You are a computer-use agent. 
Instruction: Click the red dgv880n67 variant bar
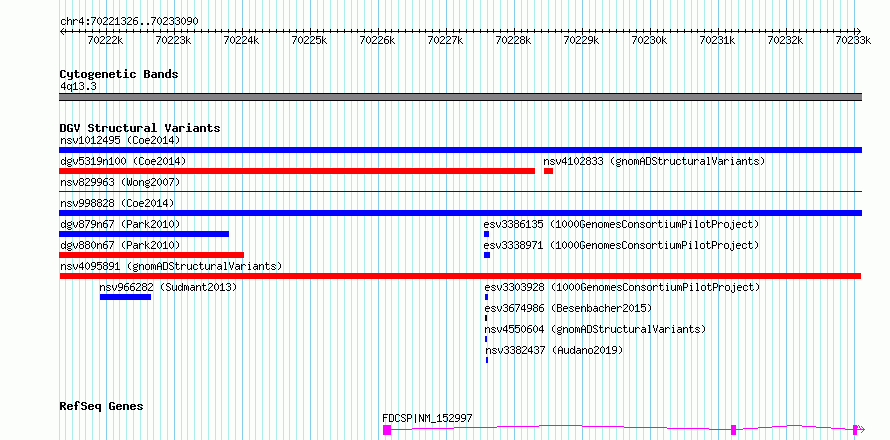(x=152, y=255)
